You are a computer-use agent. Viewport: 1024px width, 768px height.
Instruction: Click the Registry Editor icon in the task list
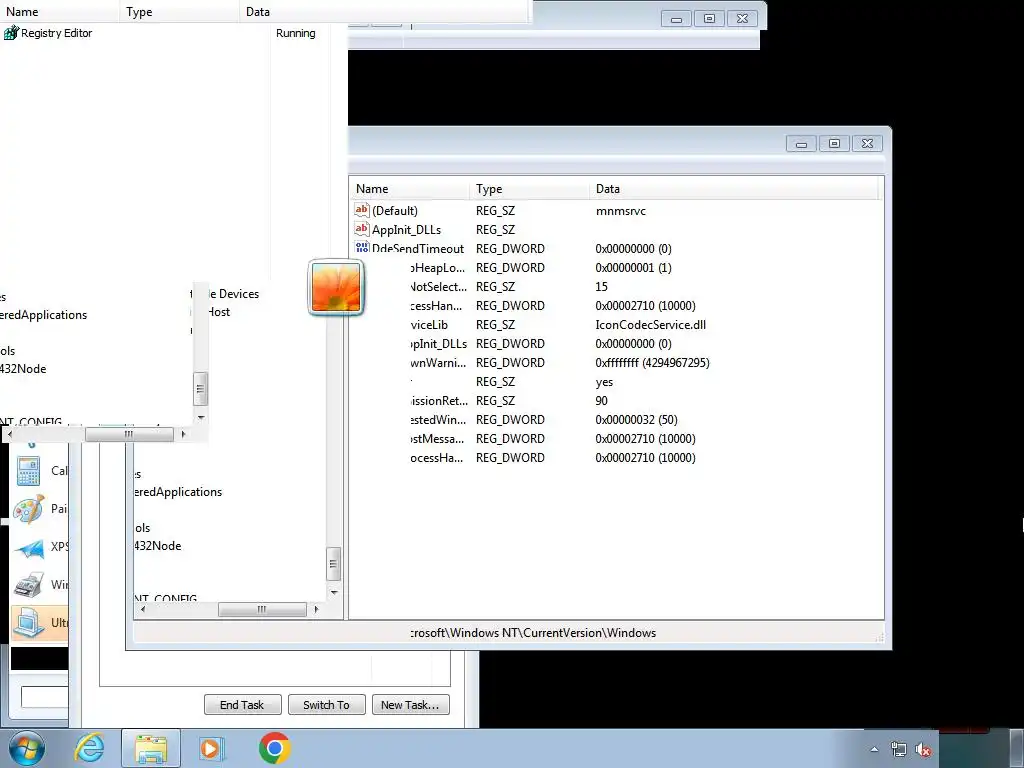click(x=10, y=33)
